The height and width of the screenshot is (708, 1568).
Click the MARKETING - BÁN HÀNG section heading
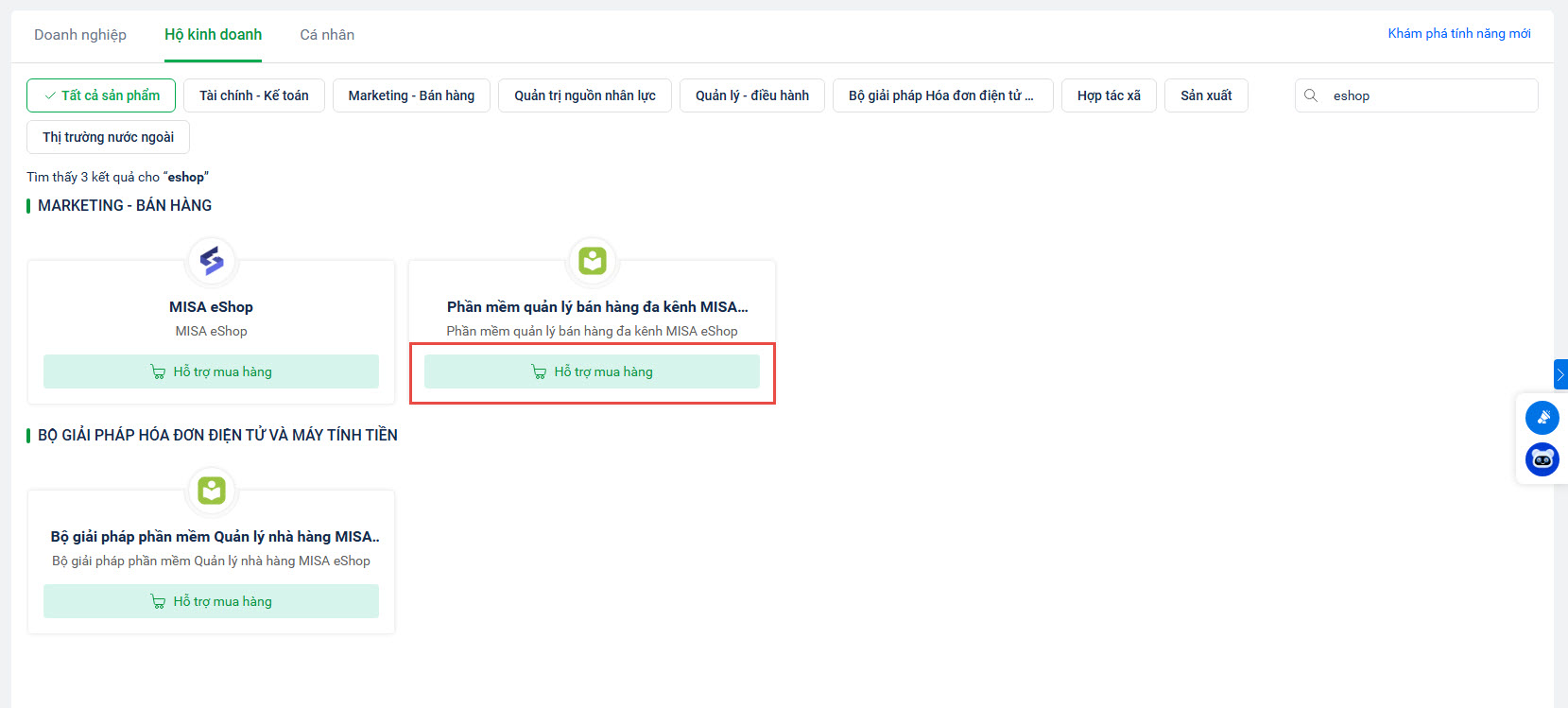click(x=125, y=205)
